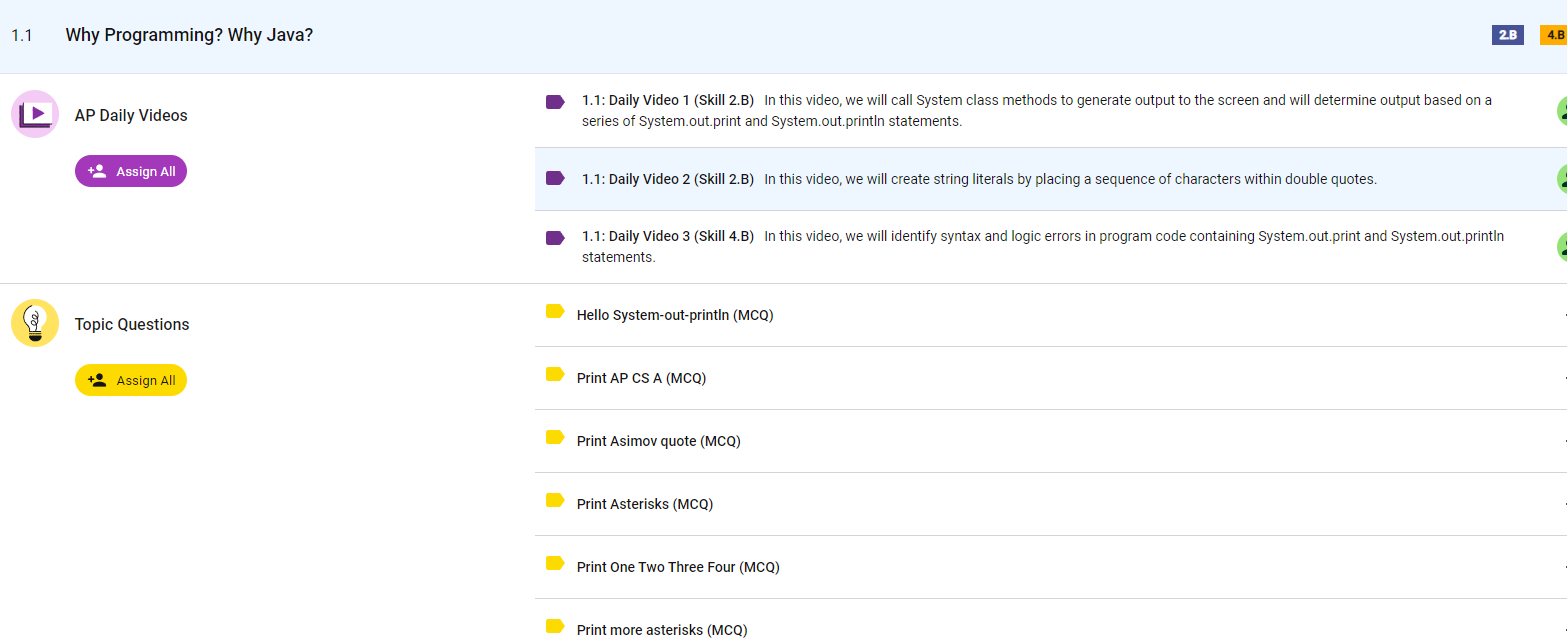1567x640 pixels.
Task: Click green assign icon for Daily Video 1
Action: (x=1561, y=111)
